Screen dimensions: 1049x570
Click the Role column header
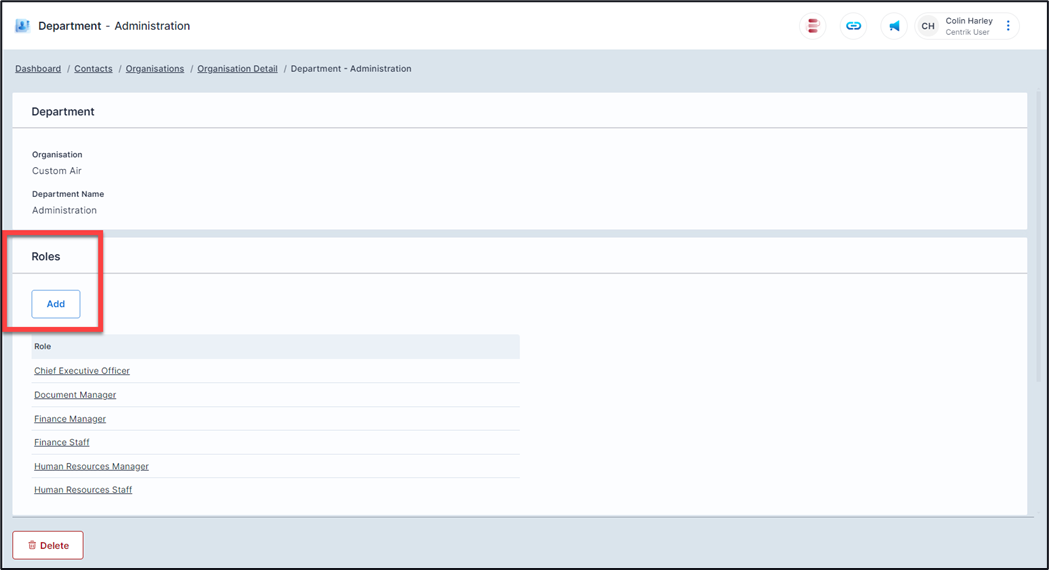43,347
